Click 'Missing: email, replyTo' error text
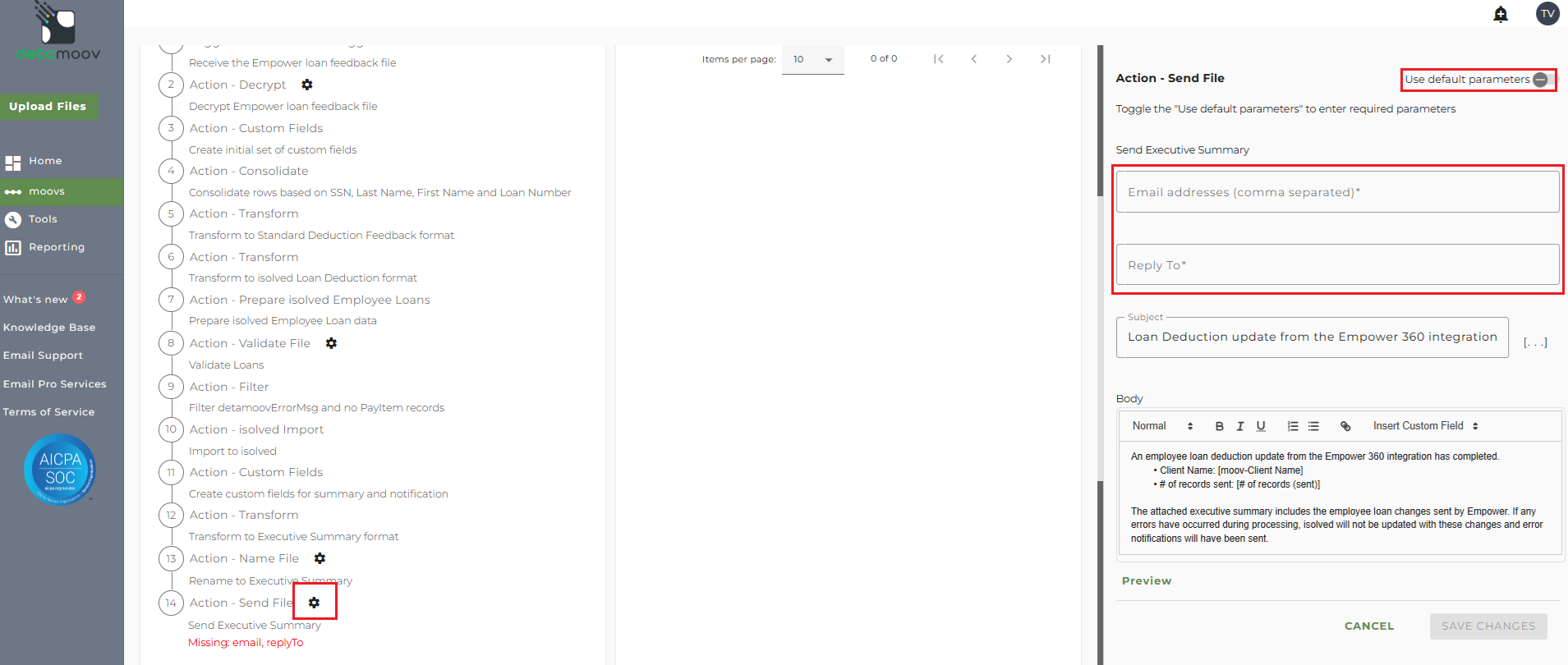 tap(246, 643)
